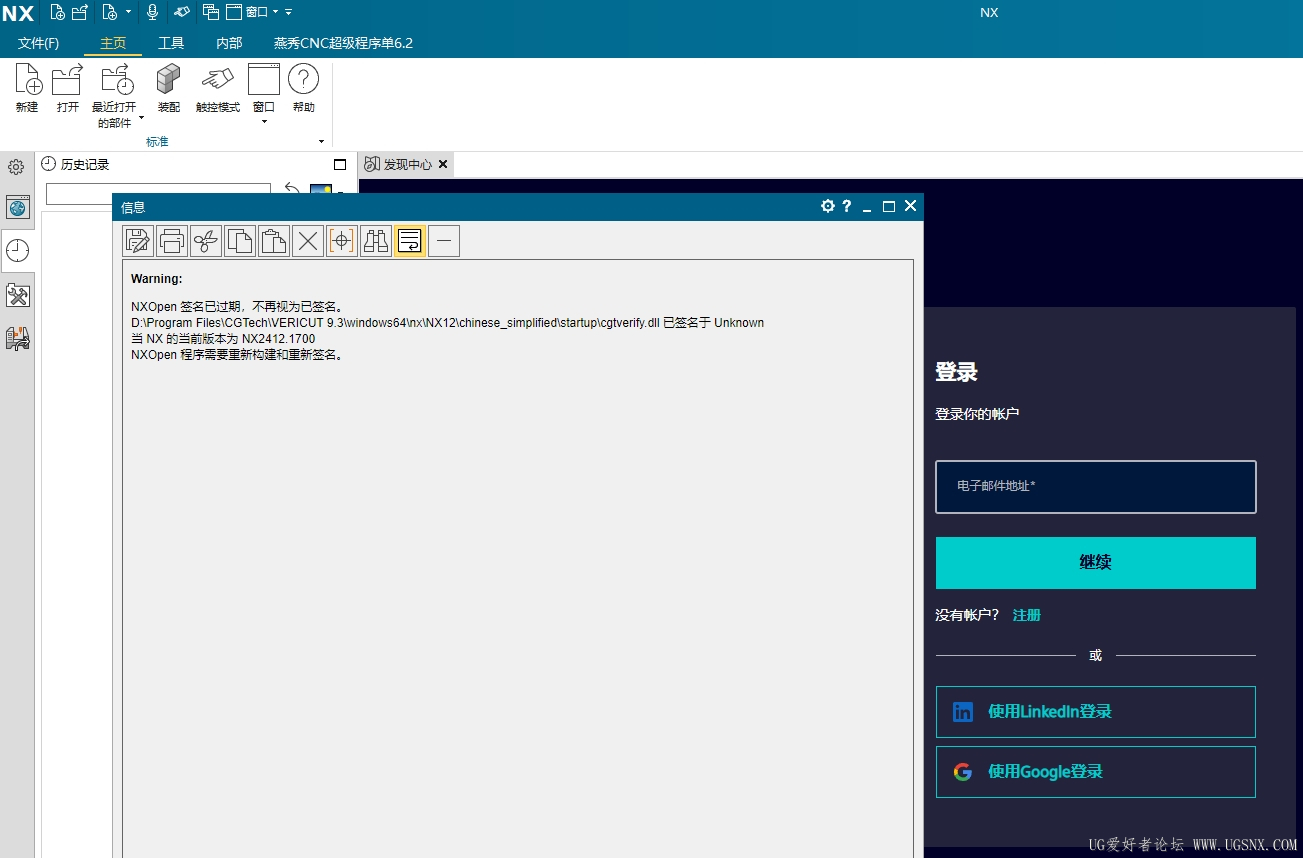Screen dimensions: 1303x858
Task: Select the History clock tab in resource bar
Action: 17,251
